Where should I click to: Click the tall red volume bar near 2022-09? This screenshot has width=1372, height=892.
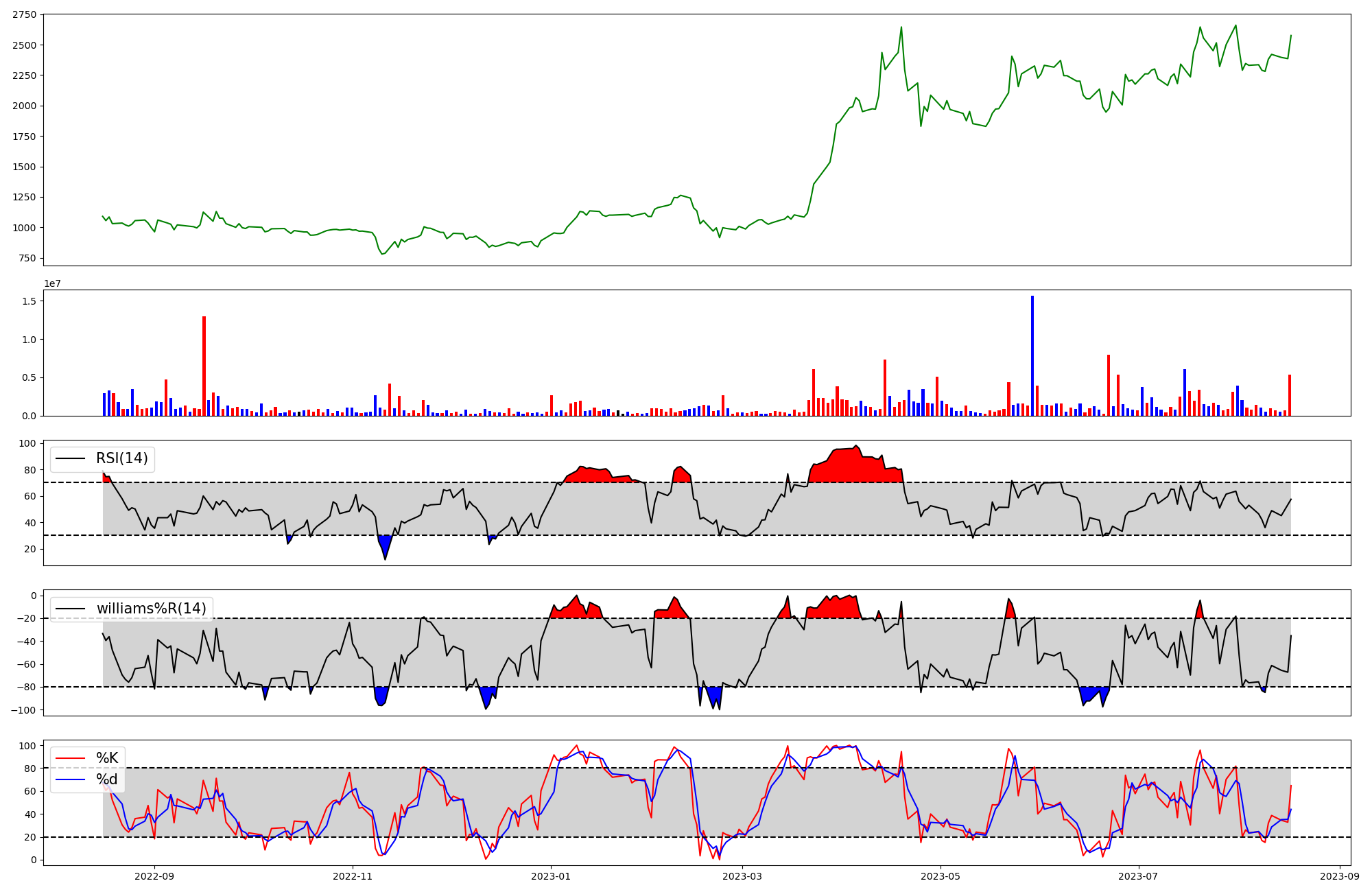[204, 366]
